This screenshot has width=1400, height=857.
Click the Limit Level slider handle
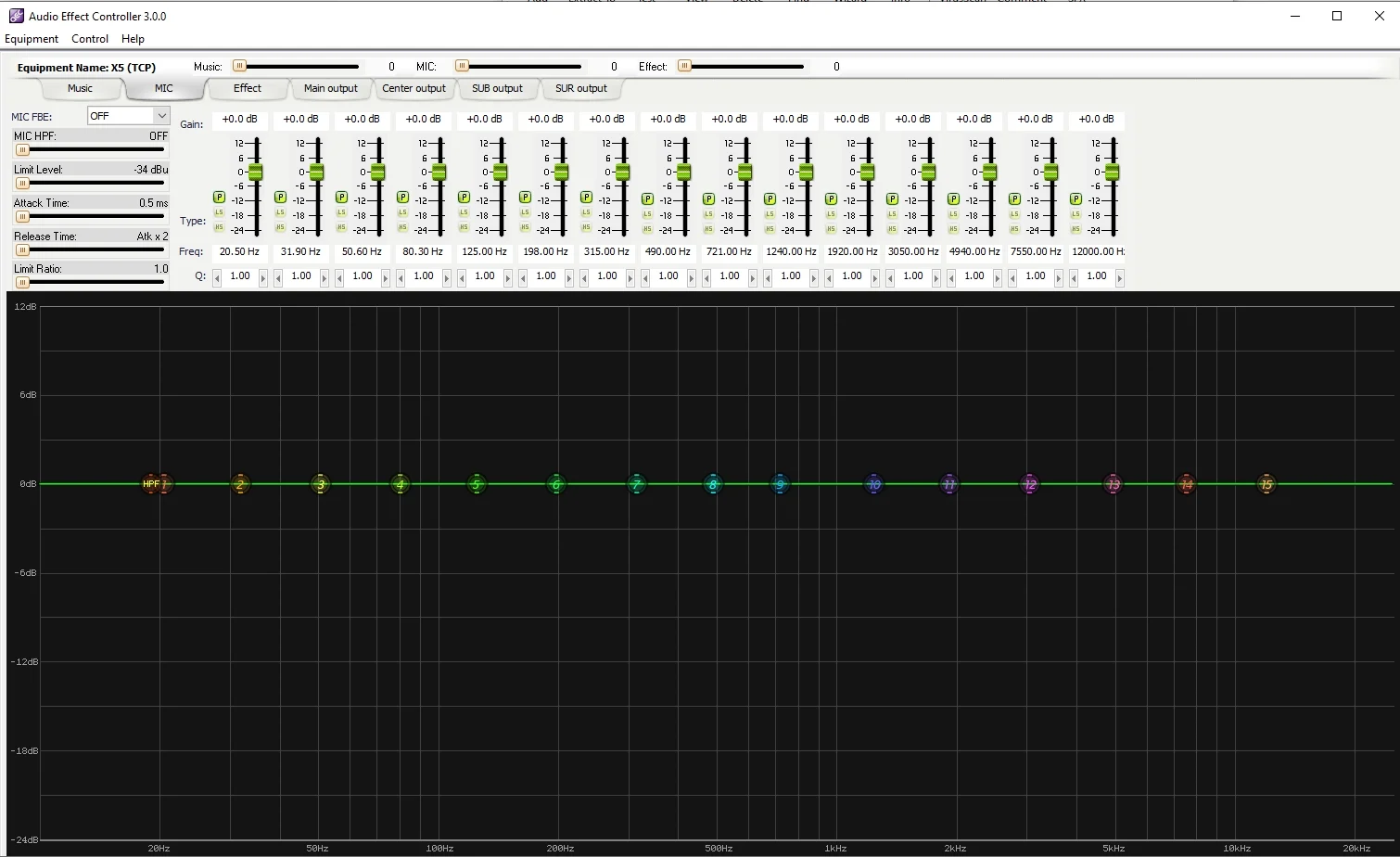[x=22, y=184]
